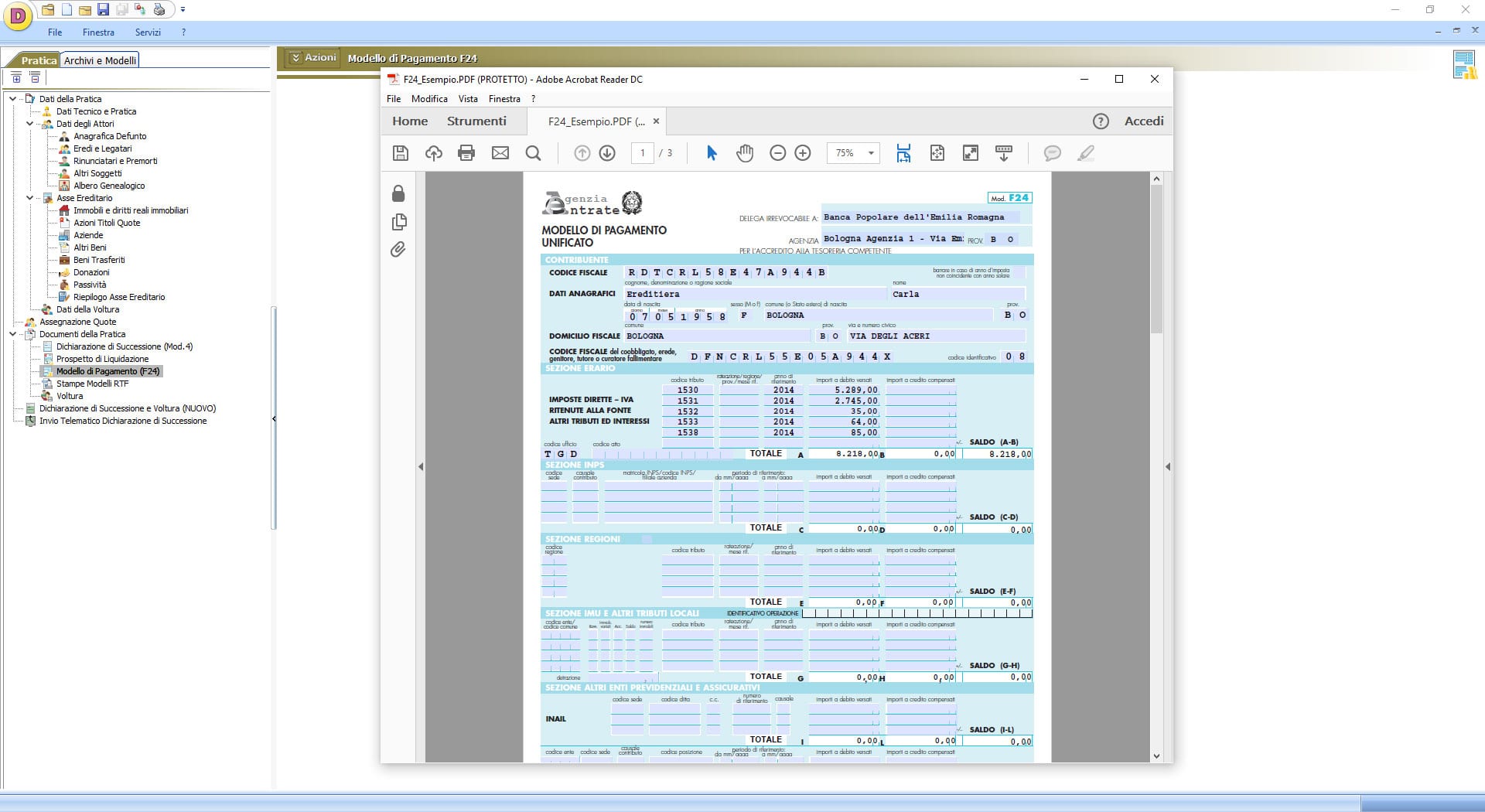Collapse the left tree panel splitter arrow
The height and width of the screenshot is (812, 1485).
[274, 418]
